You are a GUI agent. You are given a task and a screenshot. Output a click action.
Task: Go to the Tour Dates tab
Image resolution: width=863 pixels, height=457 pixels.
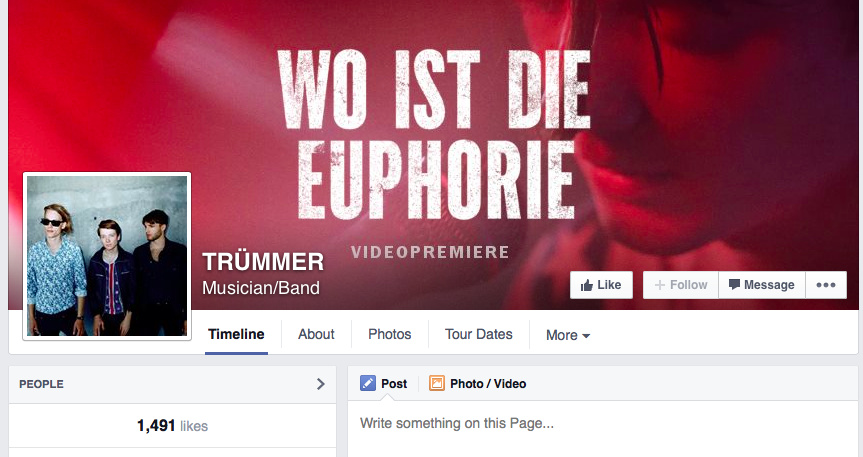point(478,334)
